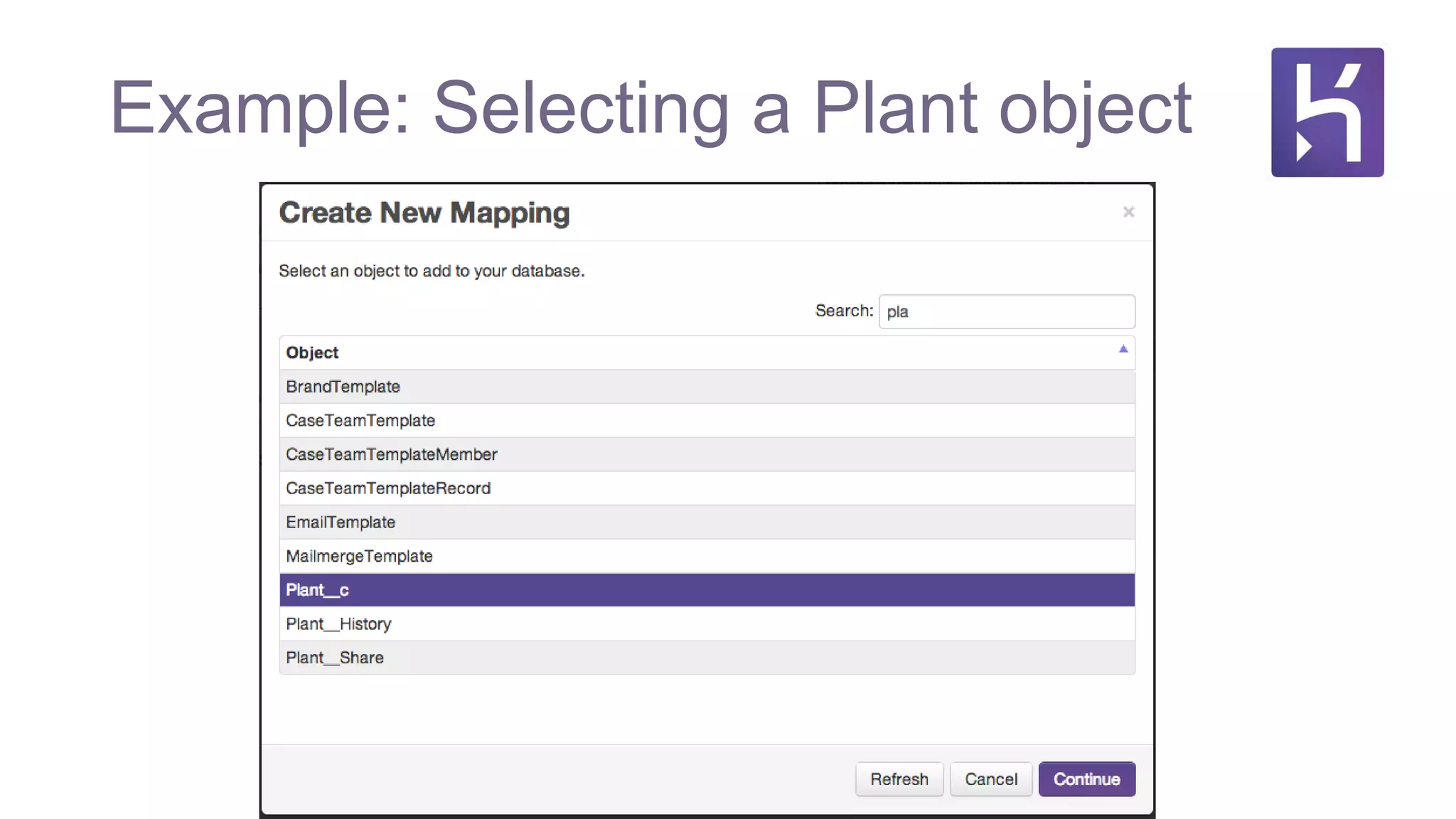
Task: Select the Plant__History row
Action: point(707,623)
